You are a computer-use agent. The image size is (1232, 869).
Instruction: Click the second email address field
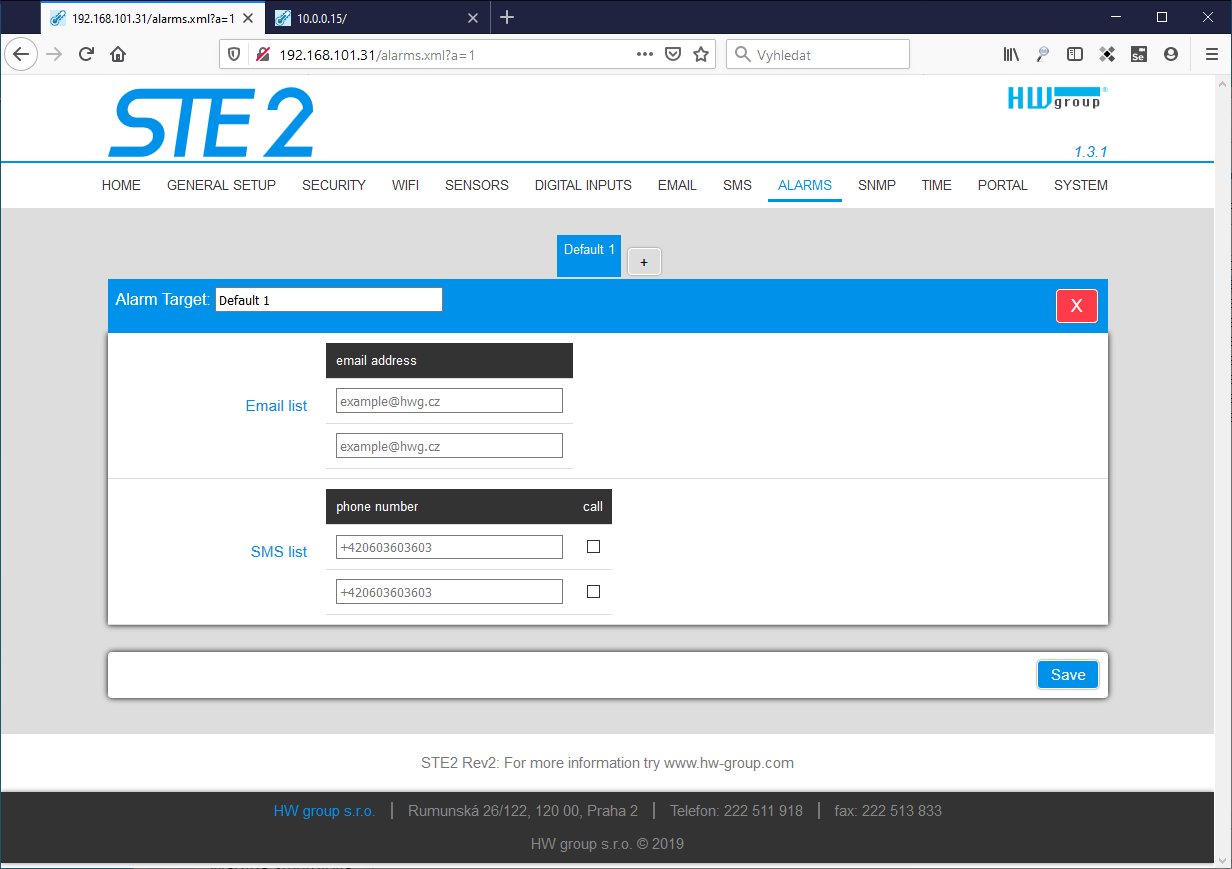449,446
